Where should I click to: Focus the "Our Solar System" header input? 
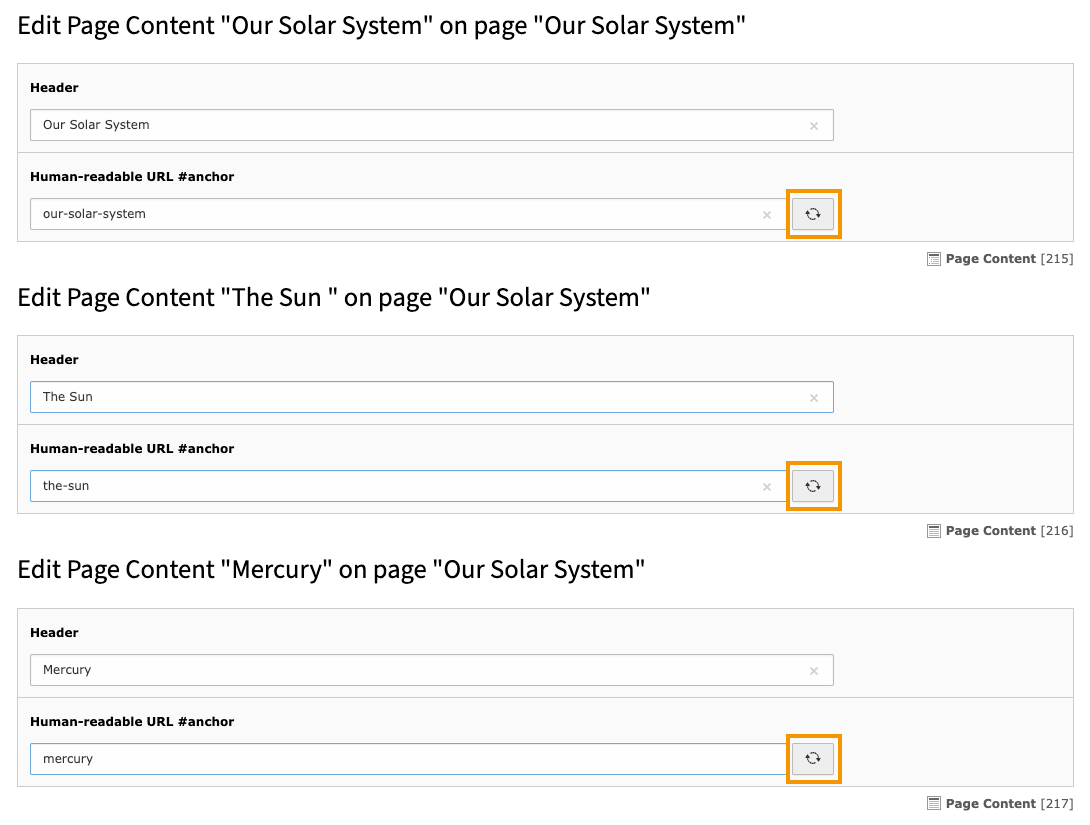[x=432, y=125]
